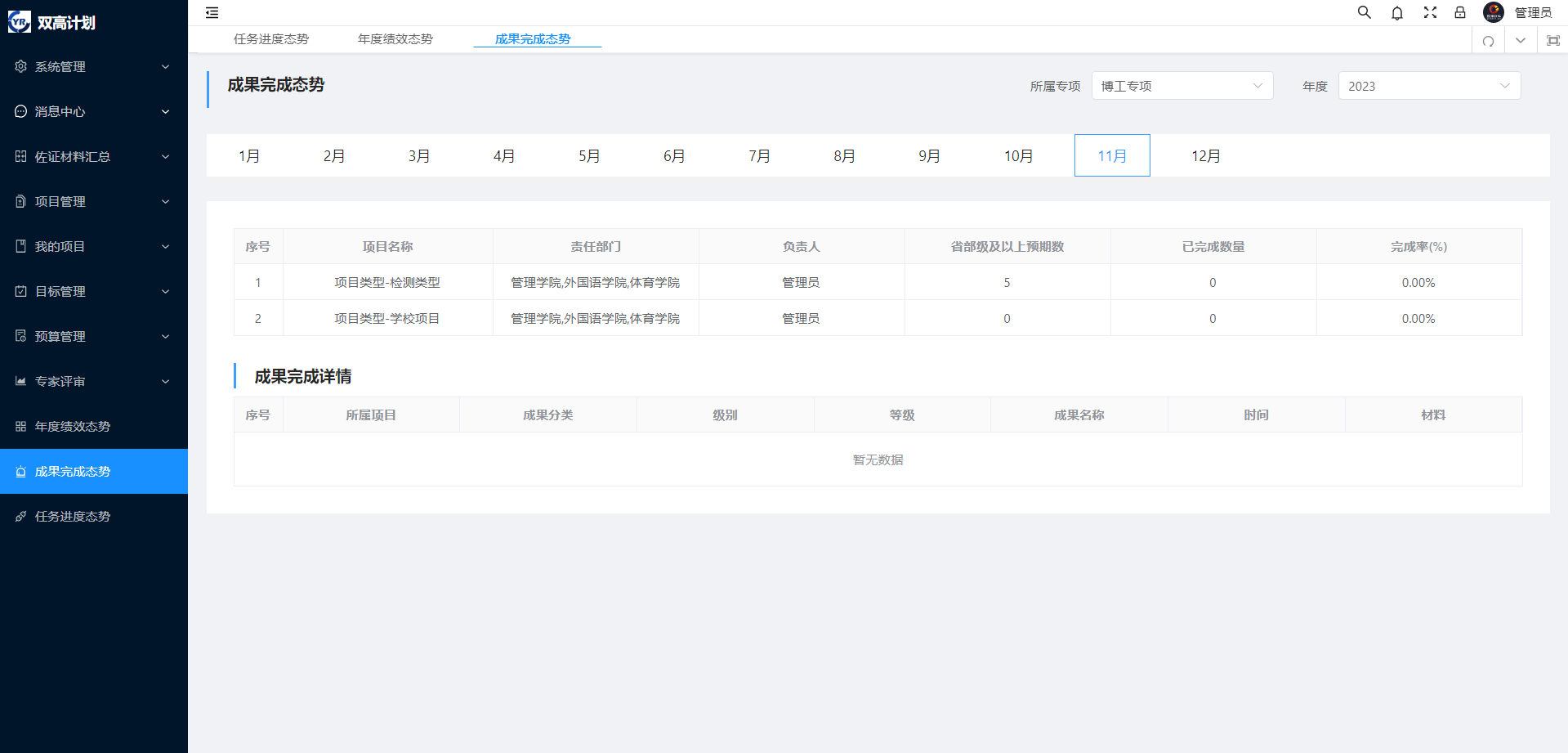Click the 项目管理 clipboard icon
The width and height of the screenshot is (1568, 753).
(21, 201)
